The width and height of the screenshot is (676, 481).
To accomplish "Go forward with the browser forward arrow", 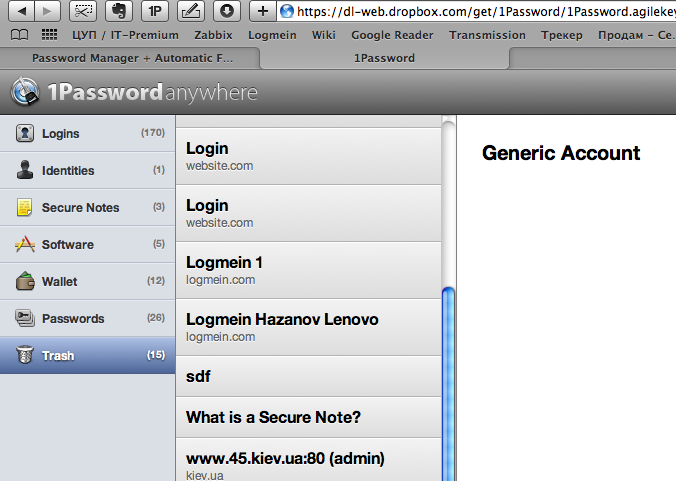I will point(47,11).
